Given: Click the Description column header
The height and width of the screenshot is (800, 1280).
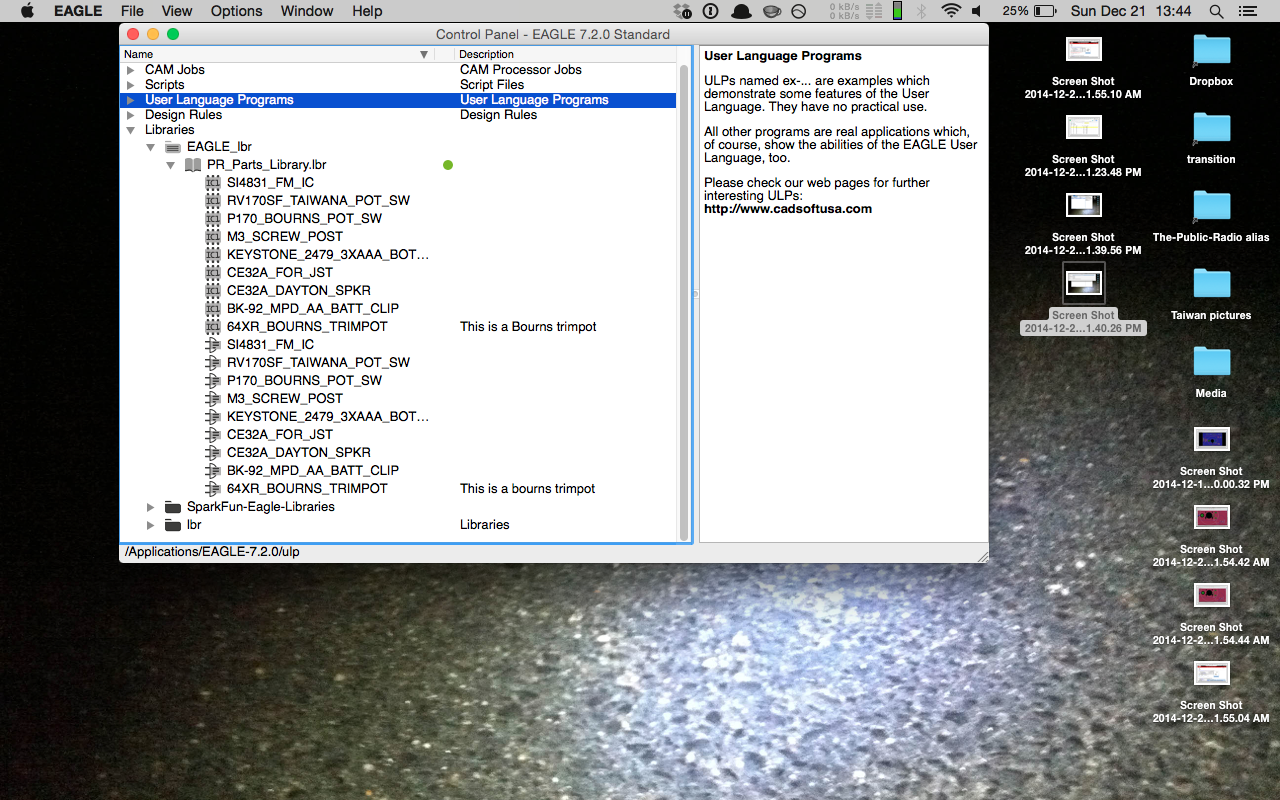Looking at the screenshot, I should click(x=565, y=54).
